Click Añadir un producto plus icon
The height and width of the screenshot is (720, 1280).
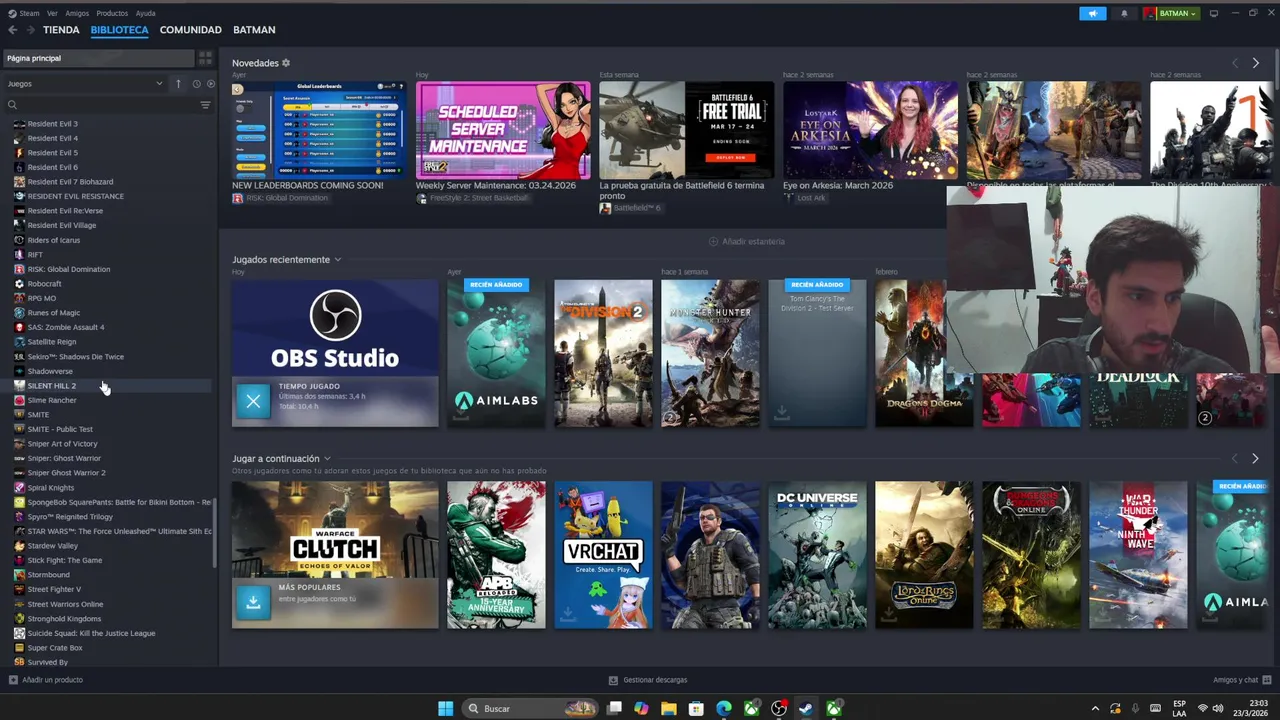(13, 680)
